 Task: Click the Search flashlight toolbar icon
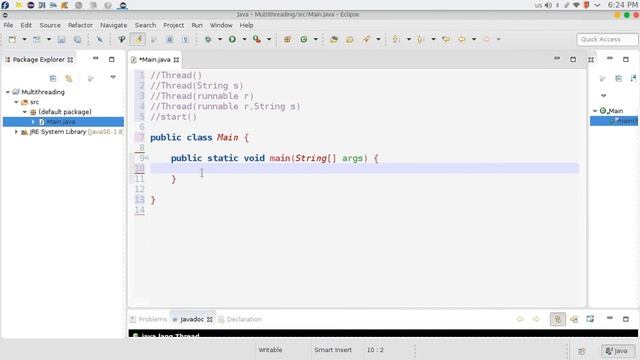[x=366, y=39]
